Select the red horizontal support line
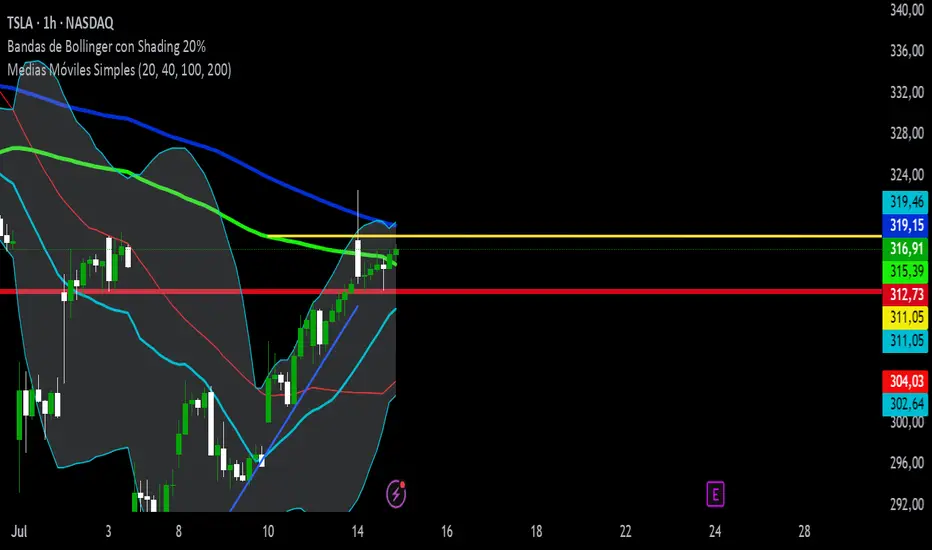The image size is (932, 550). (440, 291)
